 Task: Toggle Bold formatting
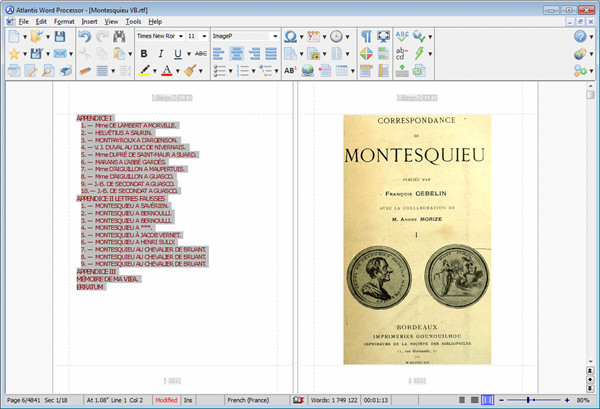[x=144, y=54]
